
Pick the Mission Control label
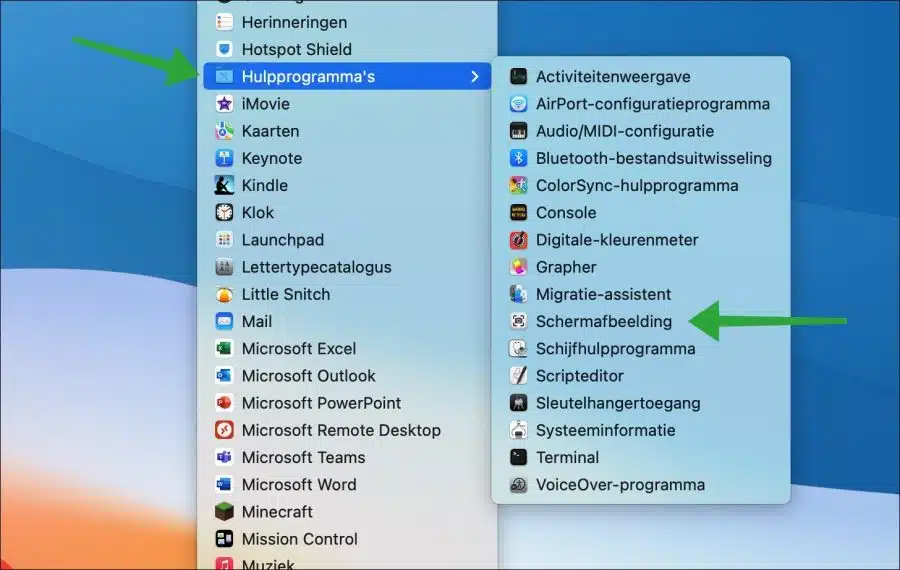pos(300,538)
